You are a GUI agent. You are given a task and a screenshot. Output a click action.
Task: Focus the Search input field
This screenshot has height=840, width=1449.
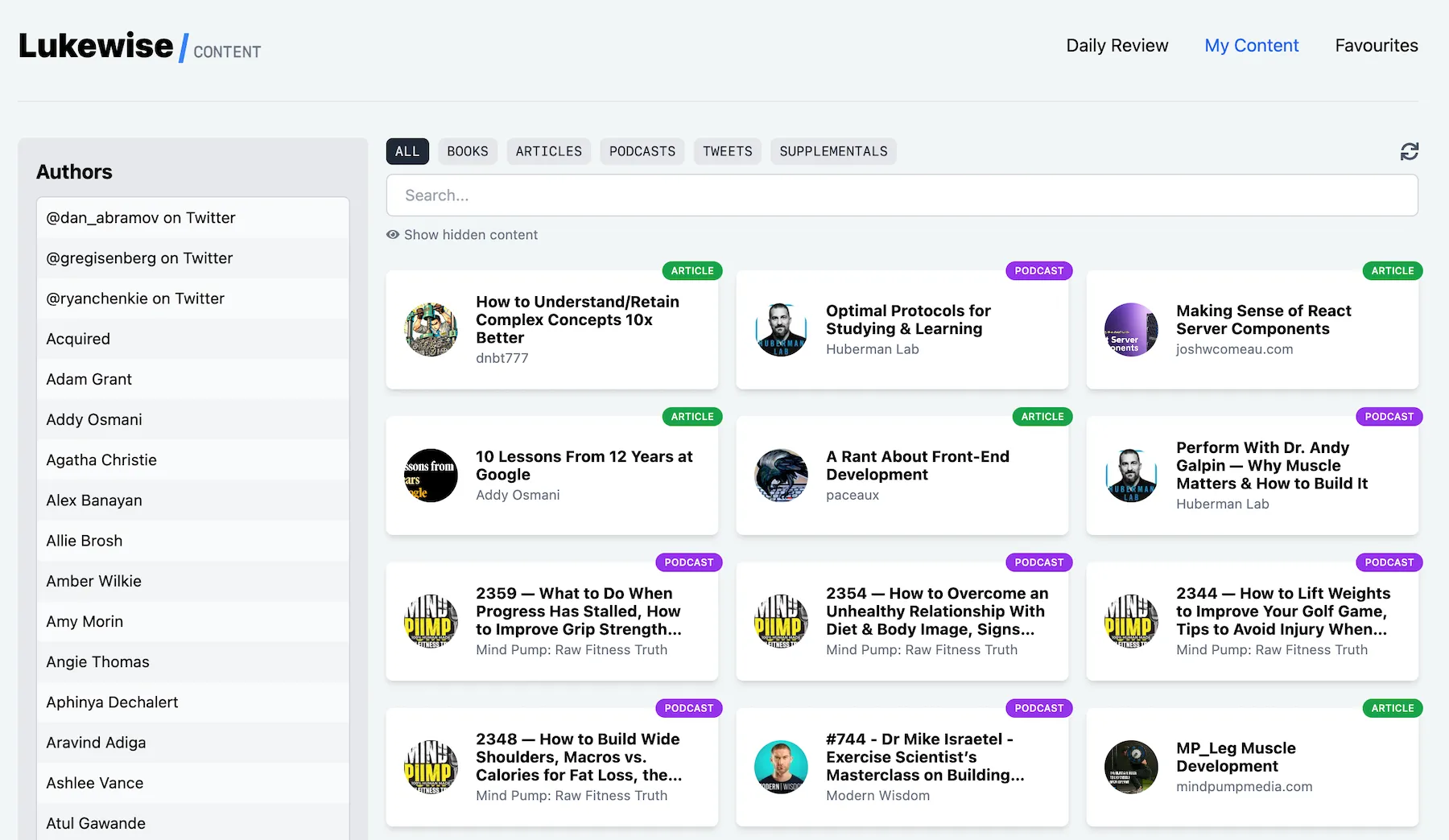[902, 196]
